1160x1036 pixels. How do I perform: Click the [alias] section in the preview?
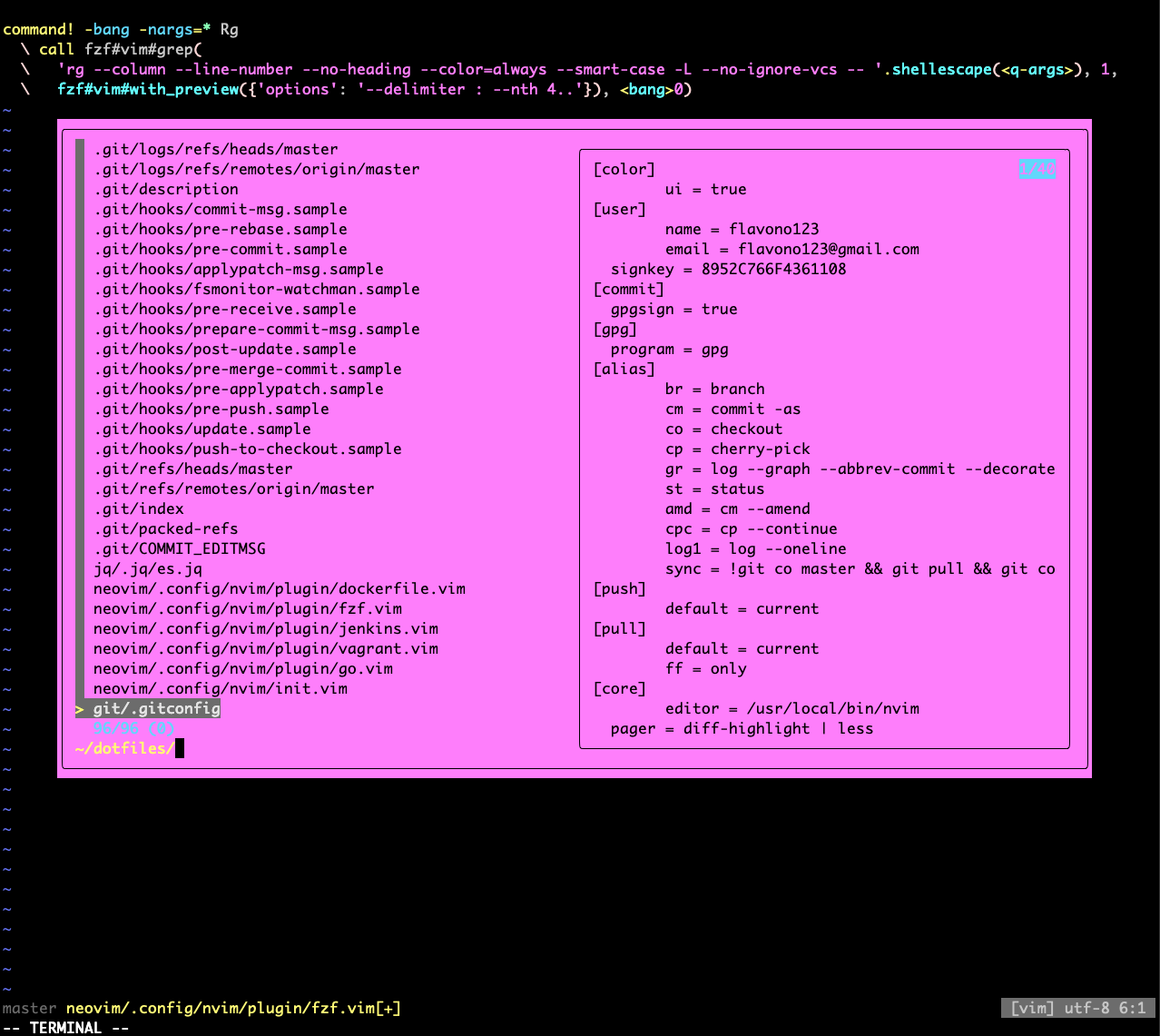pyautogui.click(x=624, y=369)
